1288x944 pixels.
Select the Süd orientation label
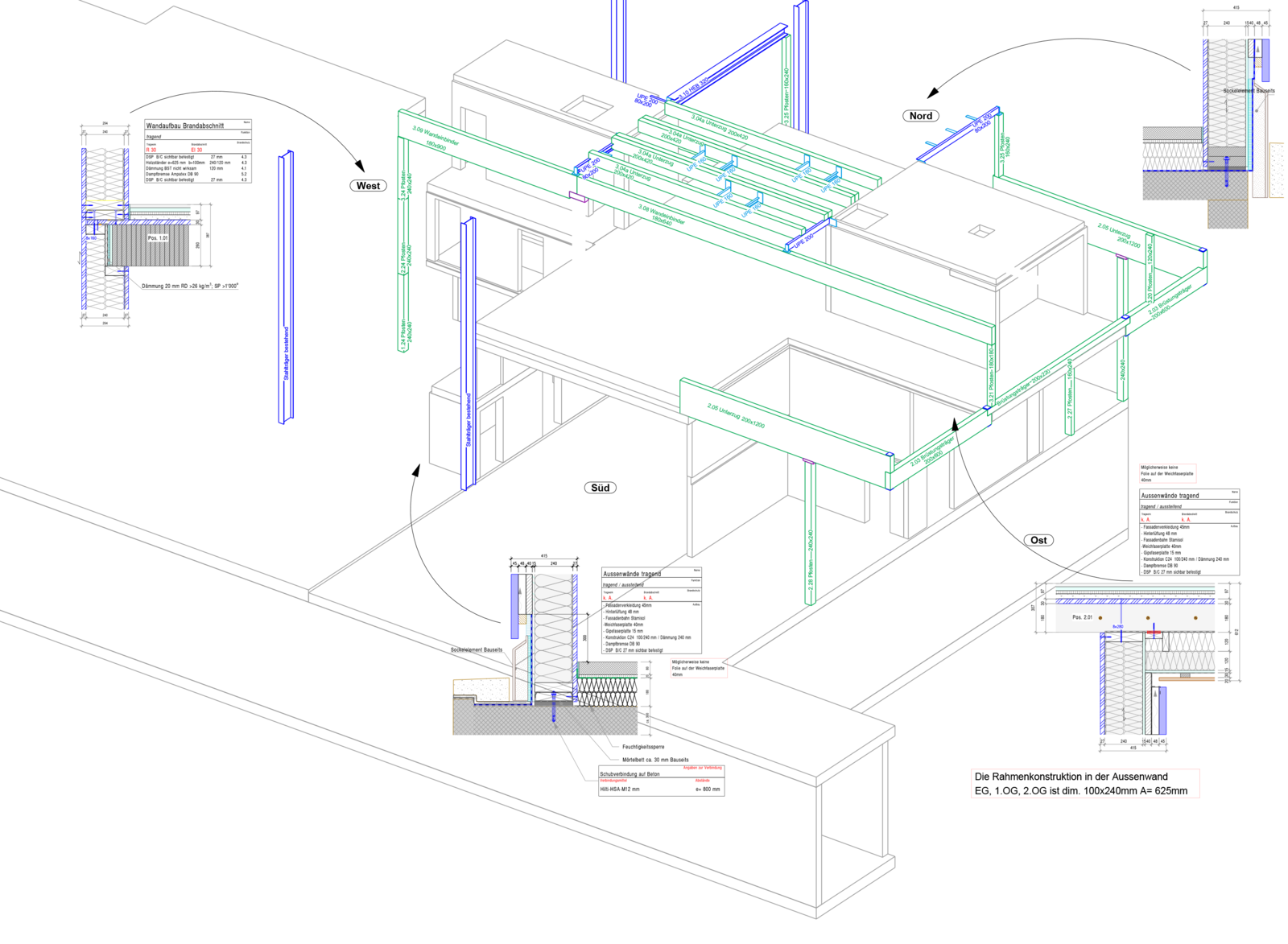click(x=600, y=488)
